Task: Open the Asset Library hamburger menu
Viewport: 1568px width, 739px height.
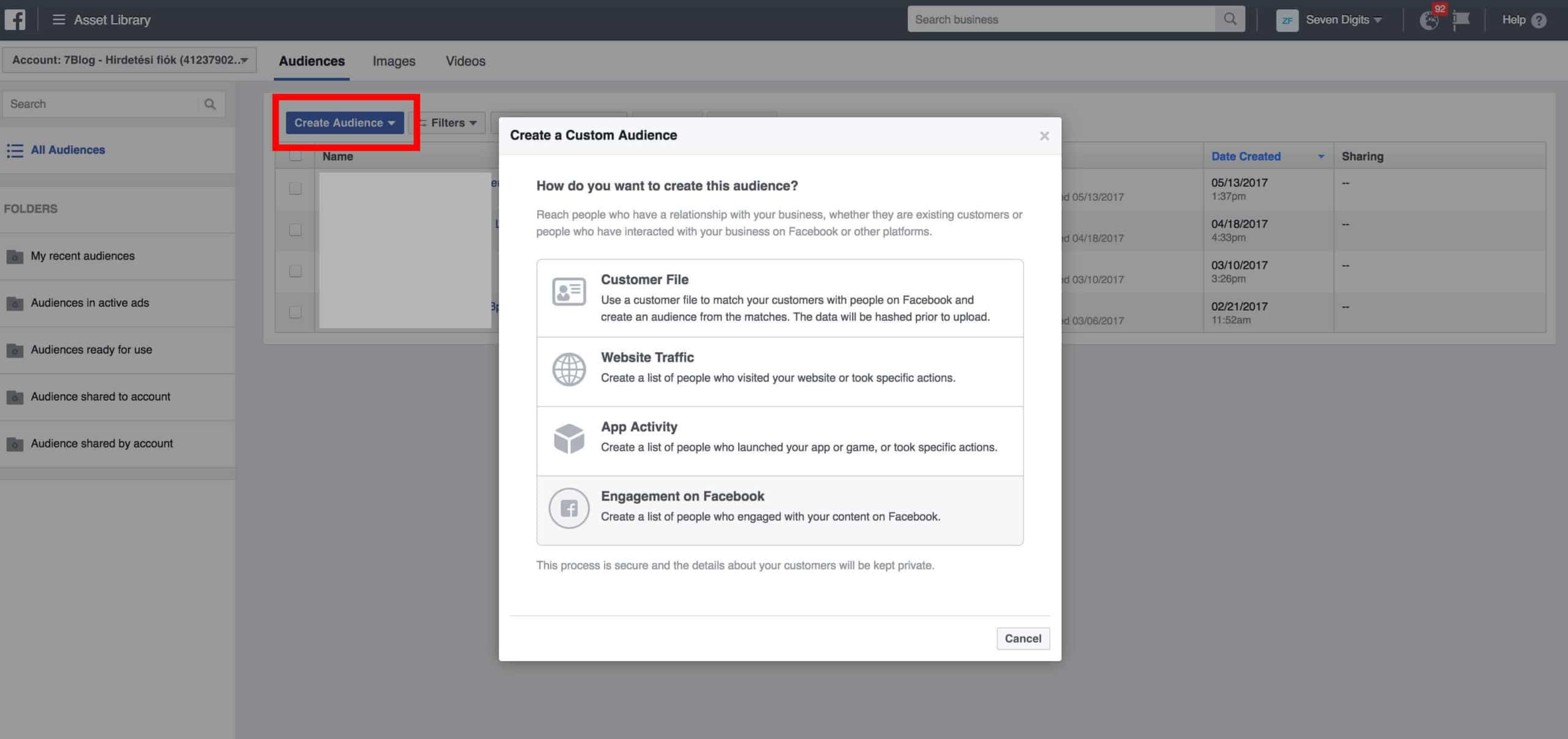Action: (x=59, y=20)
